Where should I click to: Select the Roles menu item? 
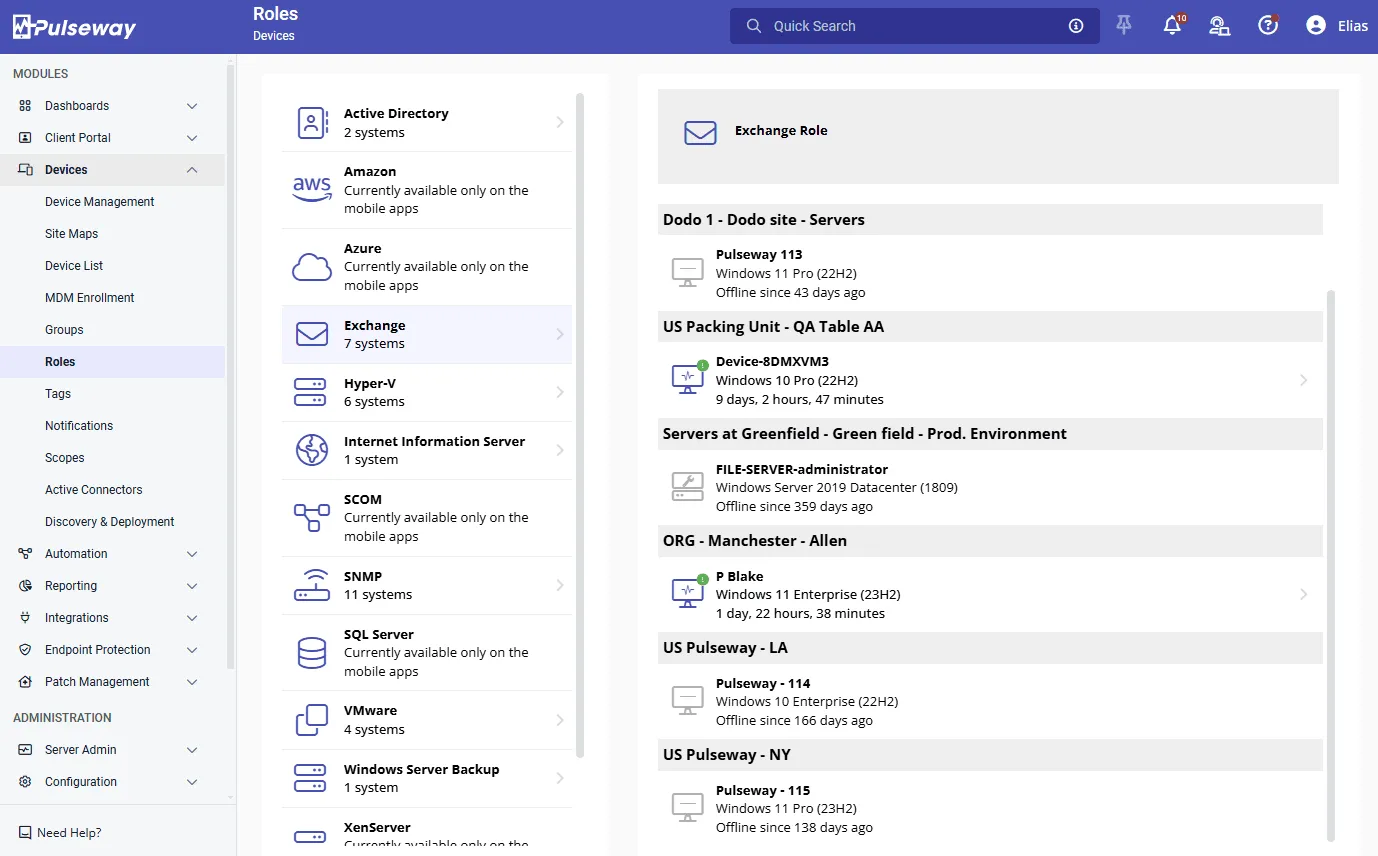pos(112,362)
